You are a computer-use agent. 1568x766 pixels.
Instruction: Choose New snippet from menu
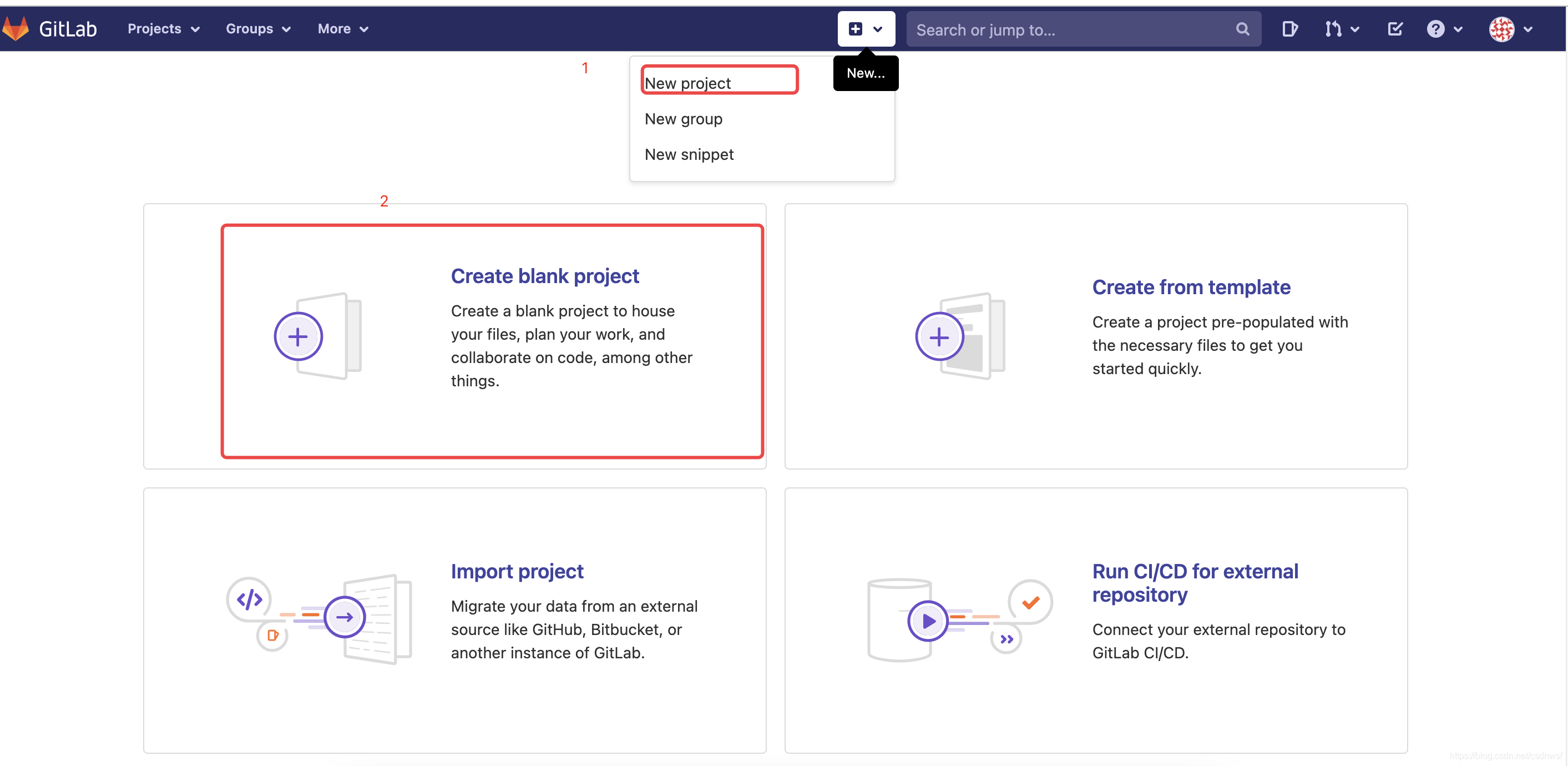pos(689,155)
